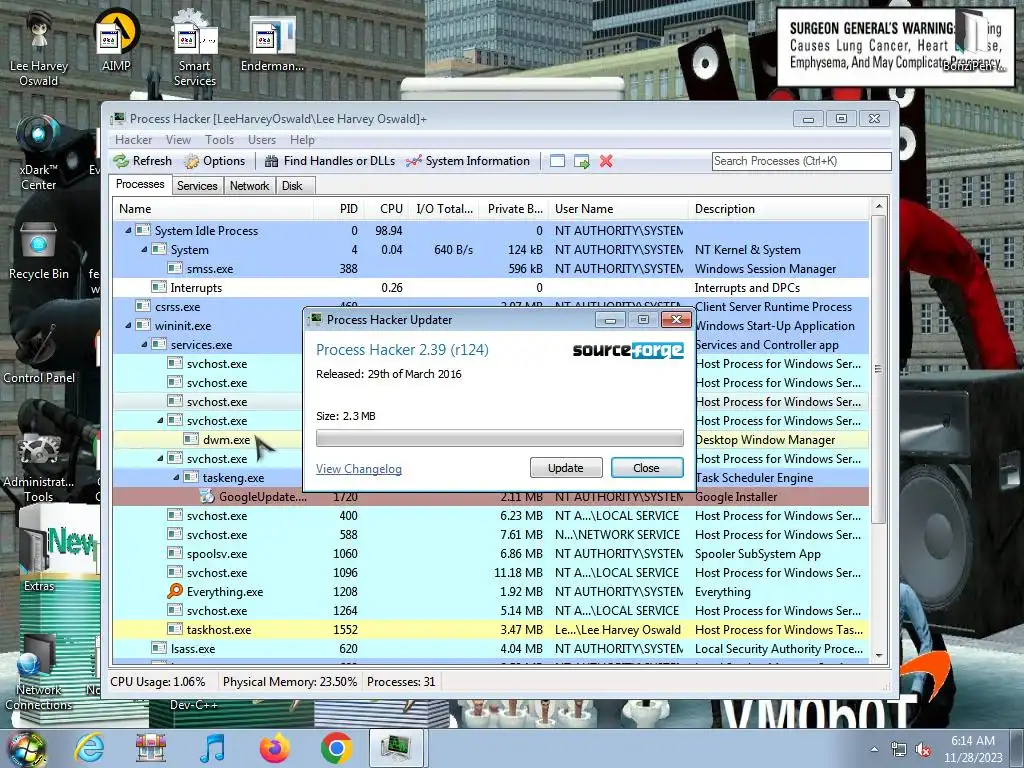Select the Interrupts row
The width and height of the screenshot is (1024, 768).
click(x=491, y=287)
